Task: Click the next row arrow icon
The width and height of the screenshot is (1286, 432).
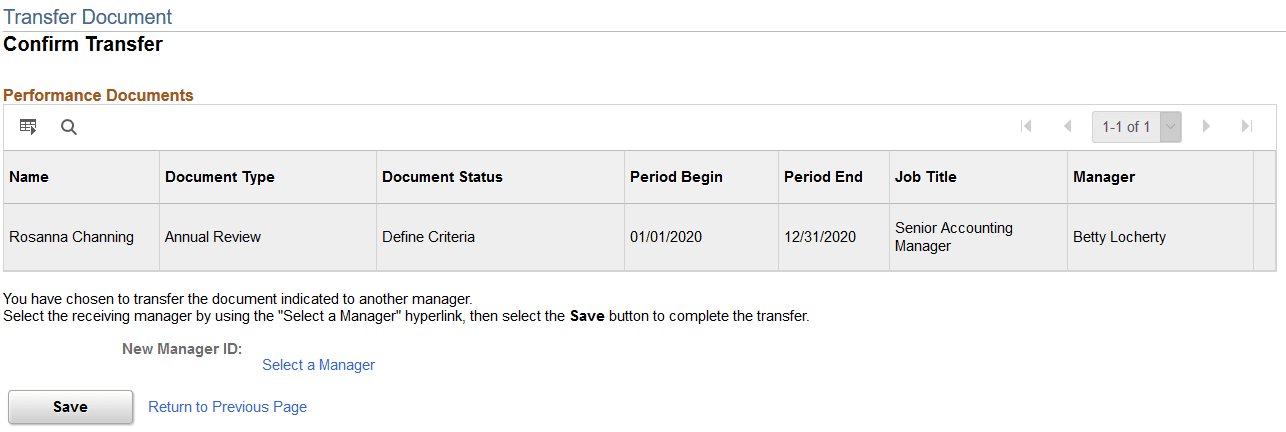Action: click(x=1206, y=127)
